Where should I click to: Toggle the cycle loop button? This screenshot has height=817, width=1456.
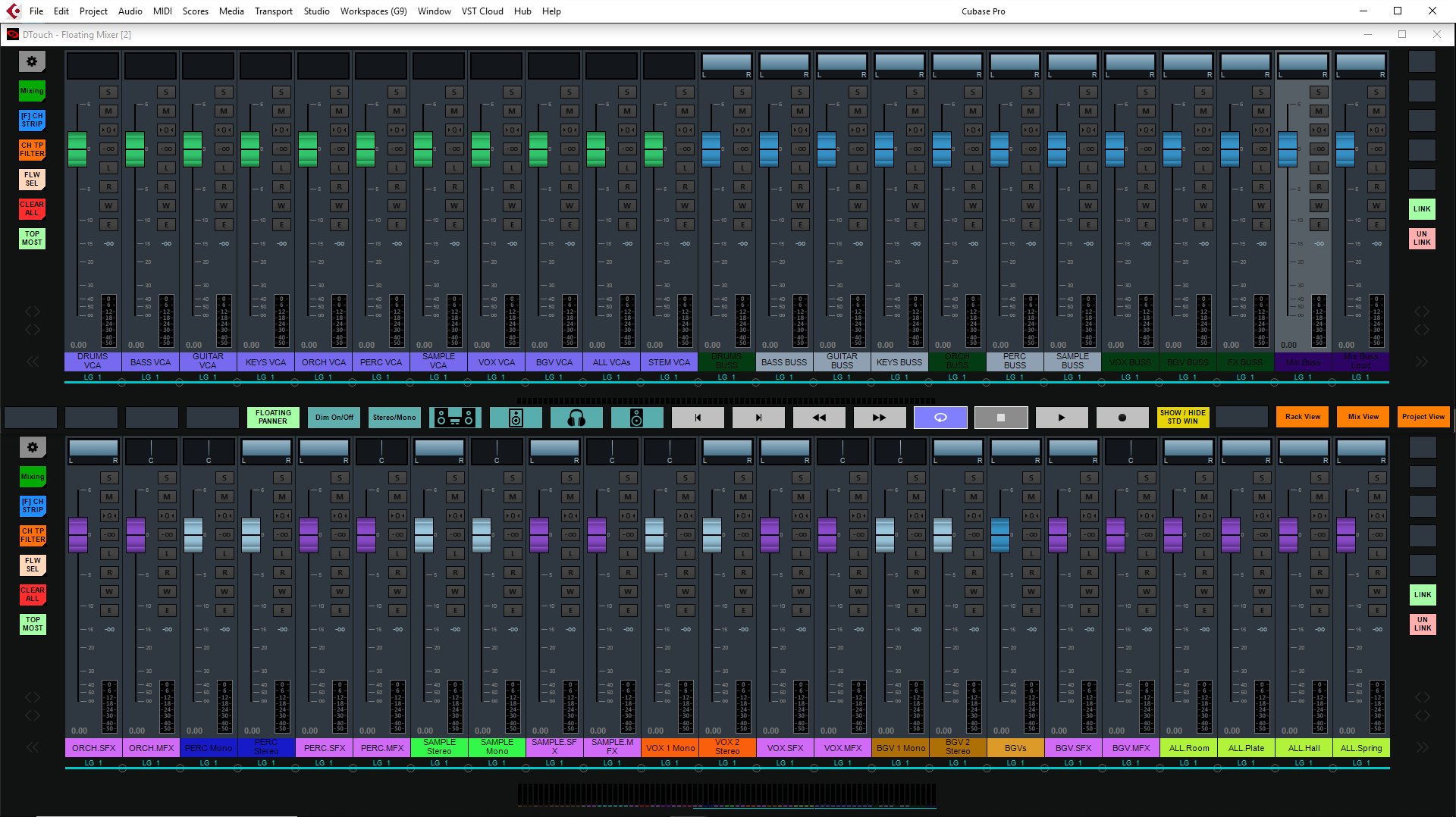(x=940, y=418)
